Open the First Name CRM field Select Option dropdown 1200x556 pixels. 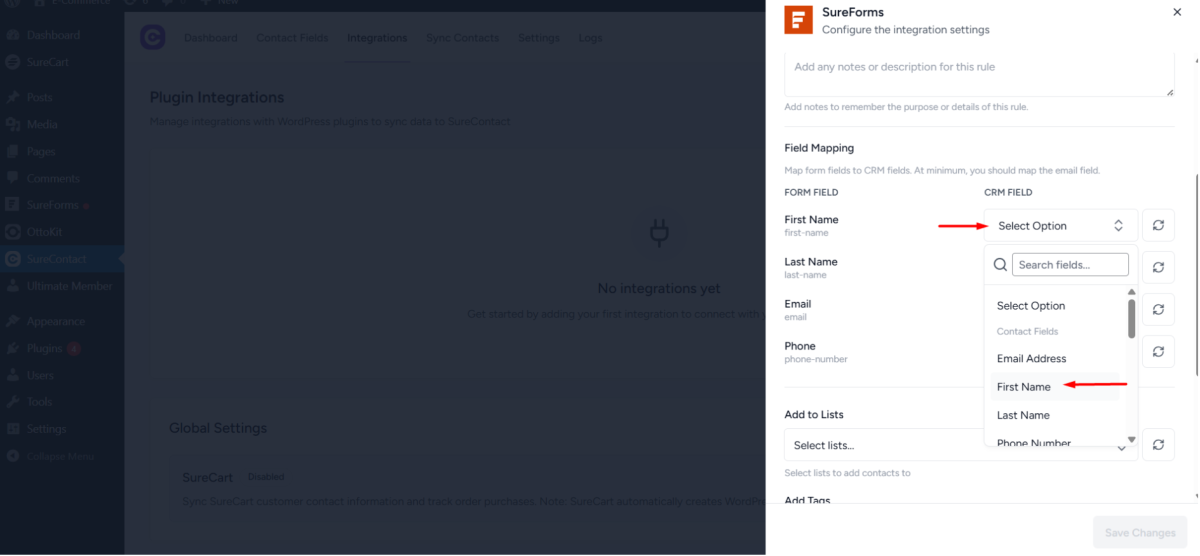(x=1061, y=225)
